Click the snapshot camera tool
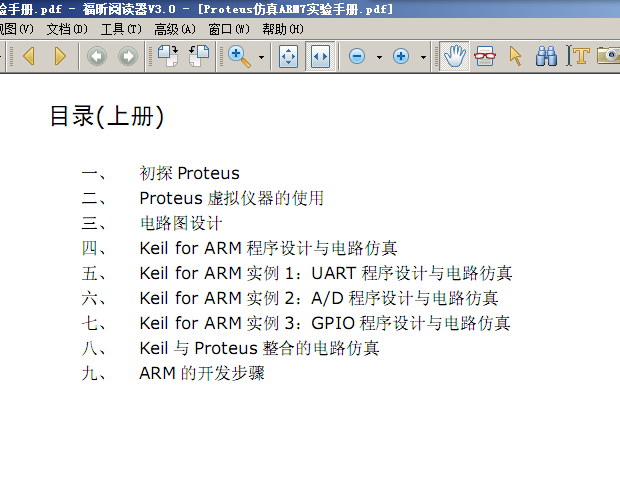Viewport: 620px width, 485px height. click(x=609, y=55)
